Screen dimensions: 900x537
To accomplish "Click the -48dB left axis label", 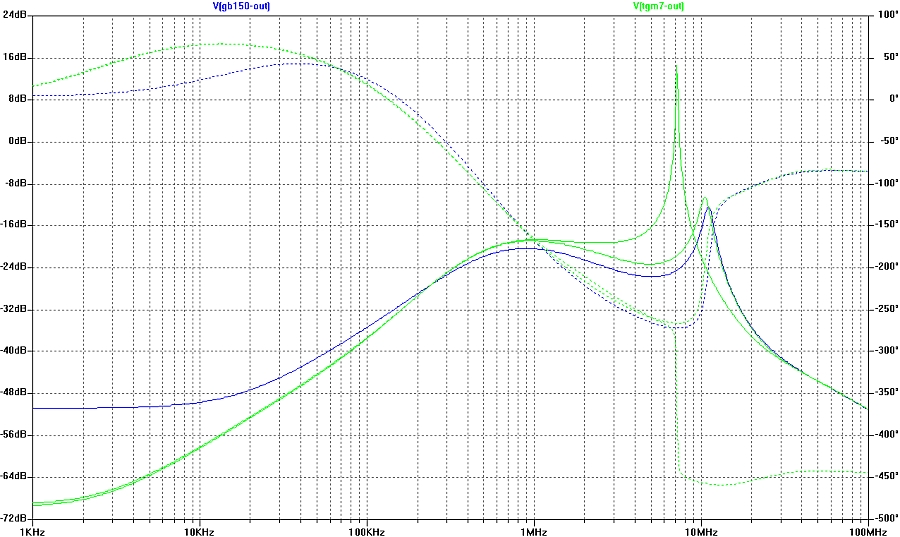I will point(13,392).
